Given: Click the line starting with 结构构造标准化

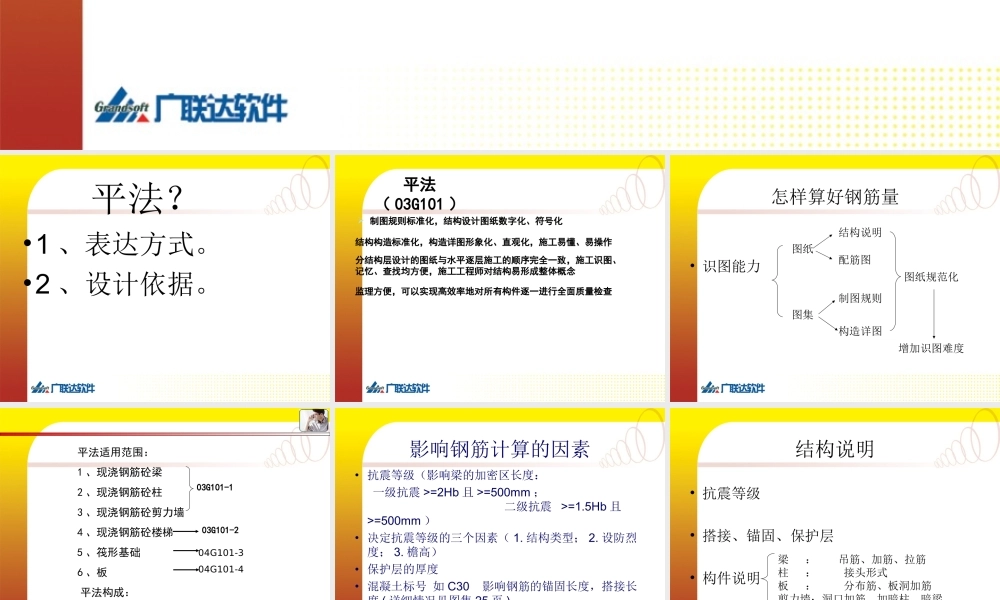Looking at the screenshot, I should point(483,242).
